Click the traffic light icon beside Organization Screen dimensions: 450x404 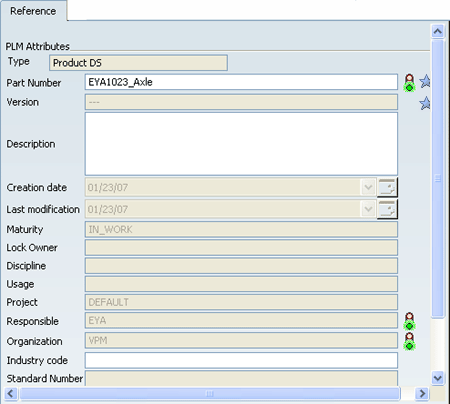tap(409, 341)
